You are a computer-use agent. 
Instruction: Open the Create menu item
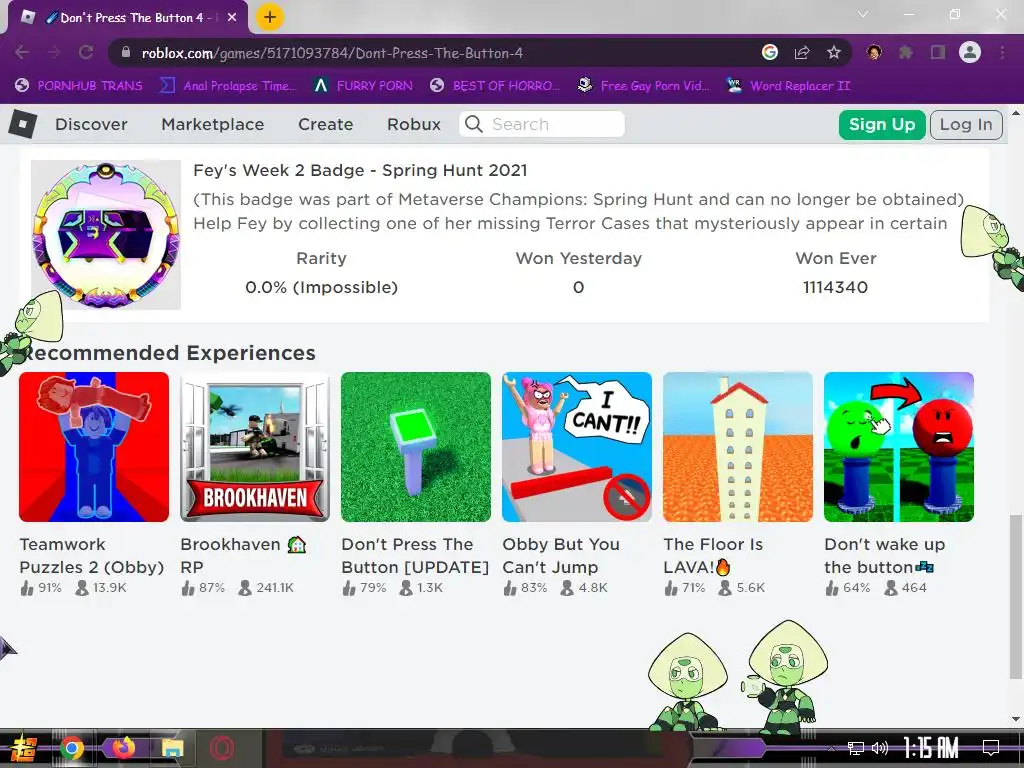tap(325, 124)
